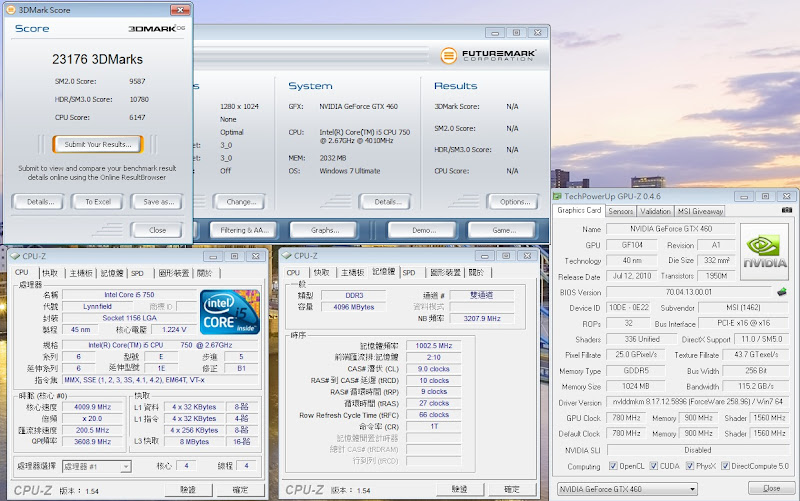Open the SPD tab in left CPU-Z
The height and width of the screenshot is (501, 800).
[137, 273]
